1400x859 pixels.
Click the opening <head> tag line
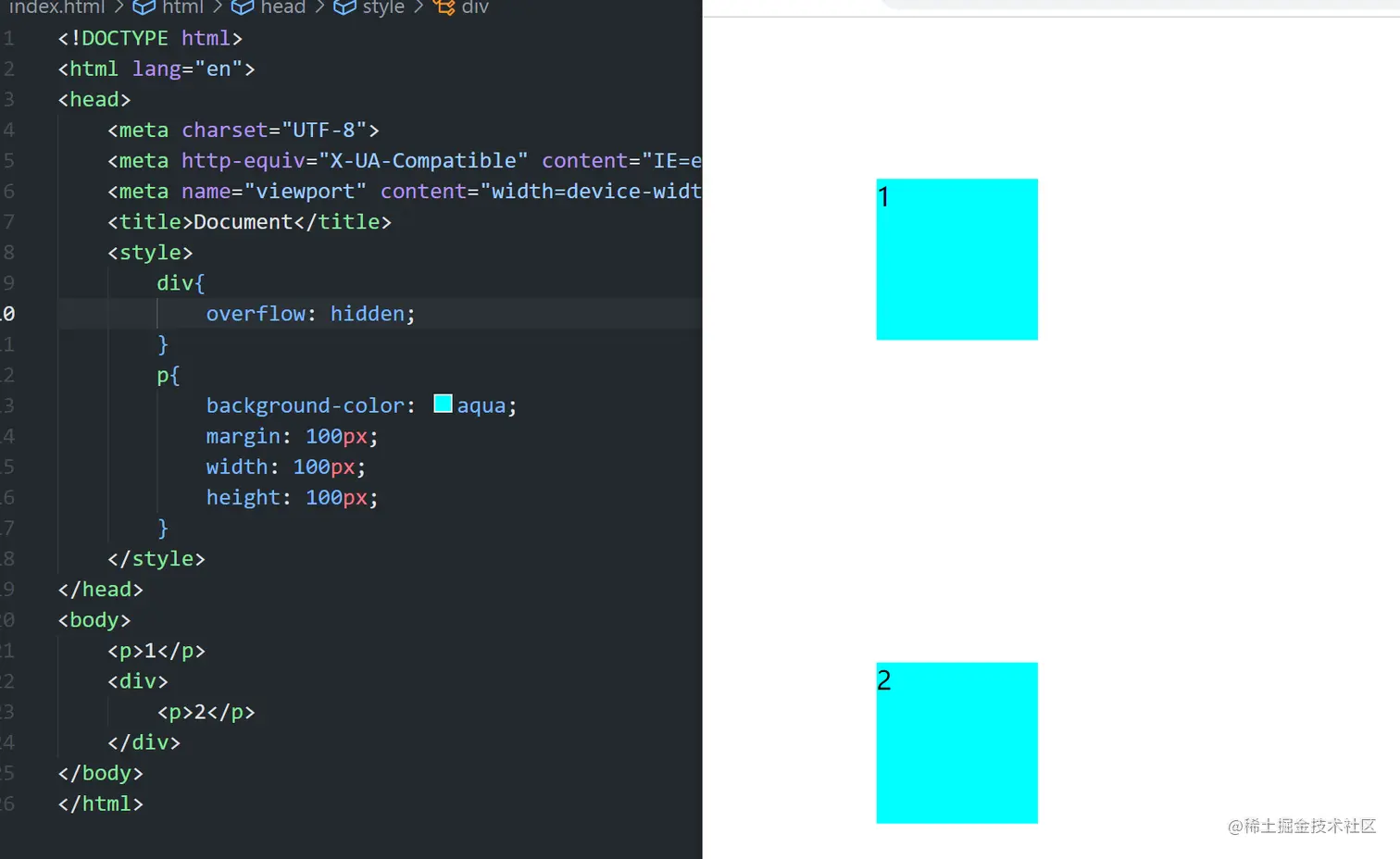tap(94, 99)
